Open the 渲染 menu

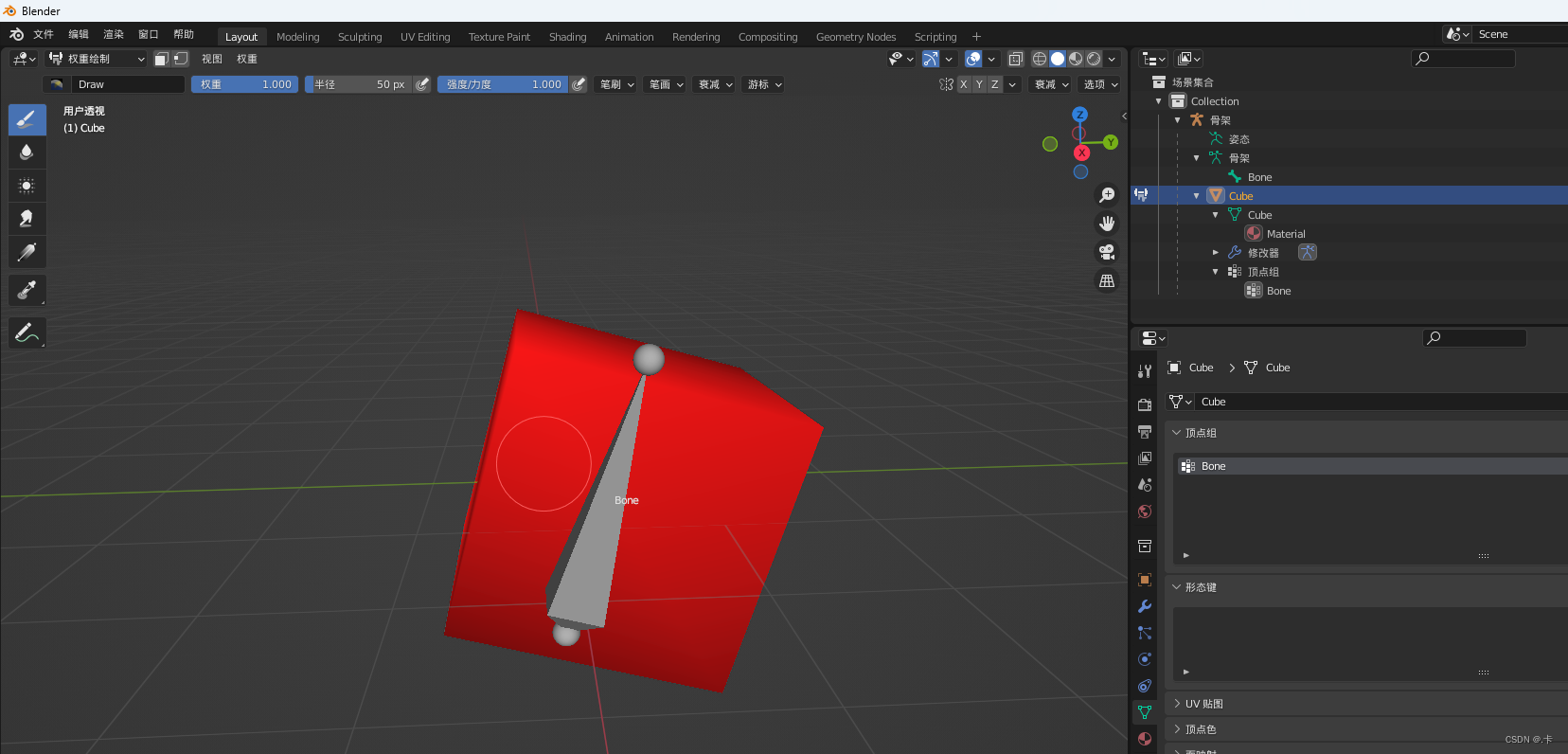(114, 34)
